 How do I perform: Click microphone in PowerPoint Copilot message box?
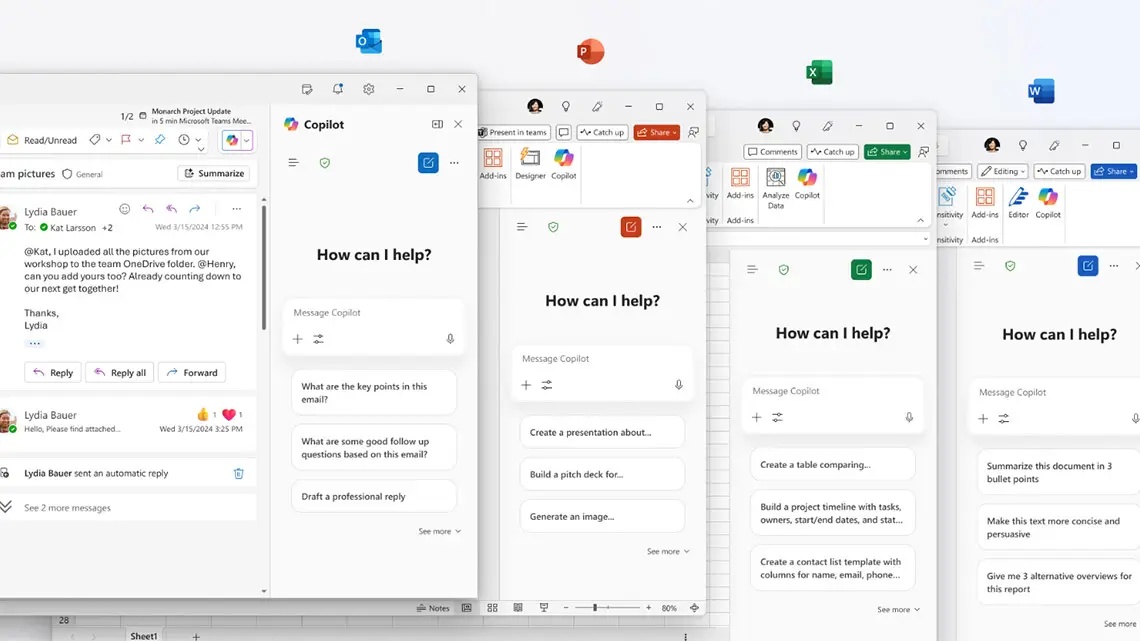pos(678,385)
